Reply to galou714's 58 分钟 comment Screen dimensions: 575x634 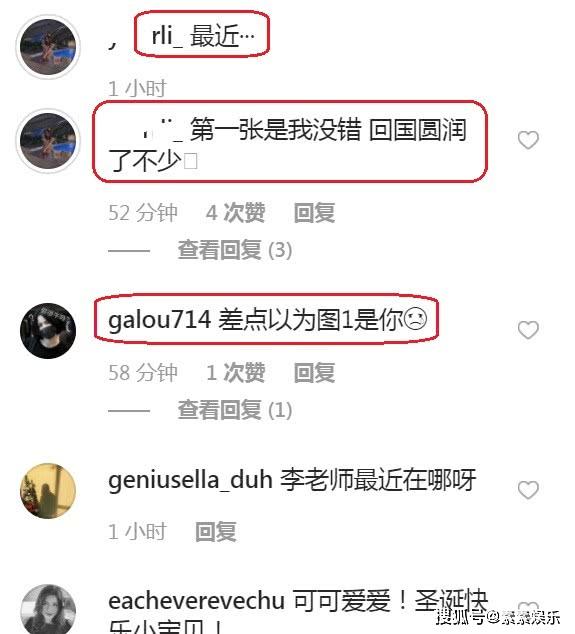point(314,372)
